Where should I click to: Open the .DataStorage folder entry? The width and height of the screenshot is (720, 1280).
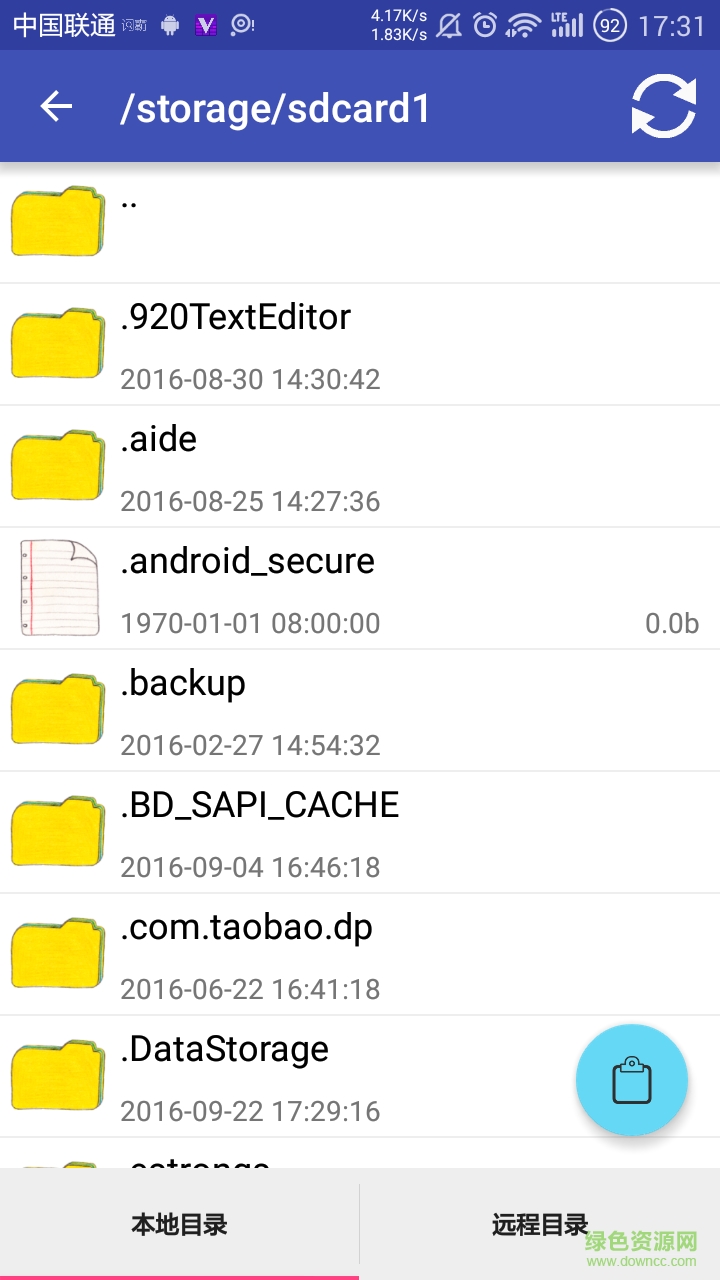click(360, 1076)
